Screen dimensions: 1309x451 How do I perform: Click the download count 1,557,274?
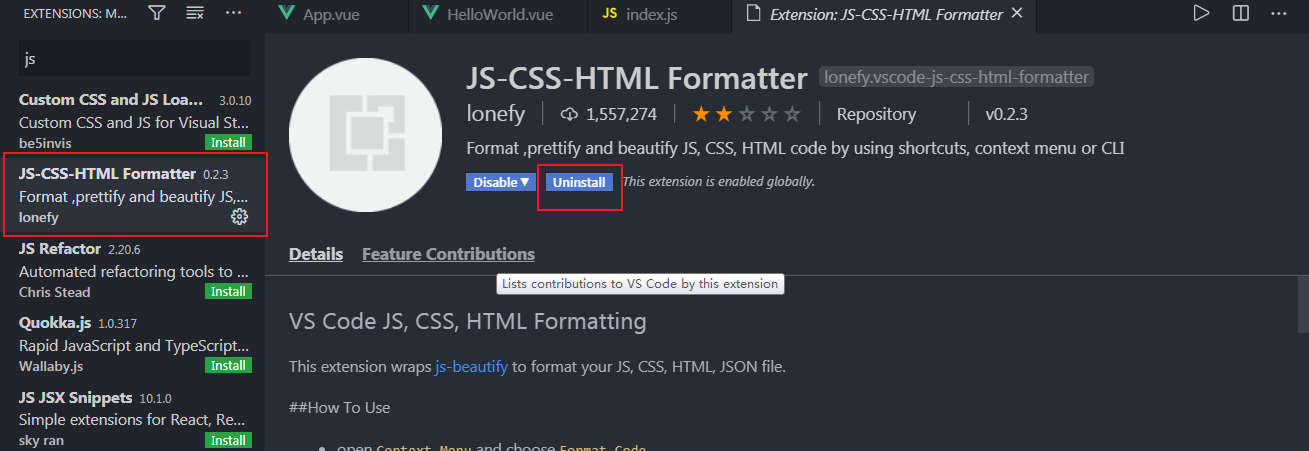608,114
